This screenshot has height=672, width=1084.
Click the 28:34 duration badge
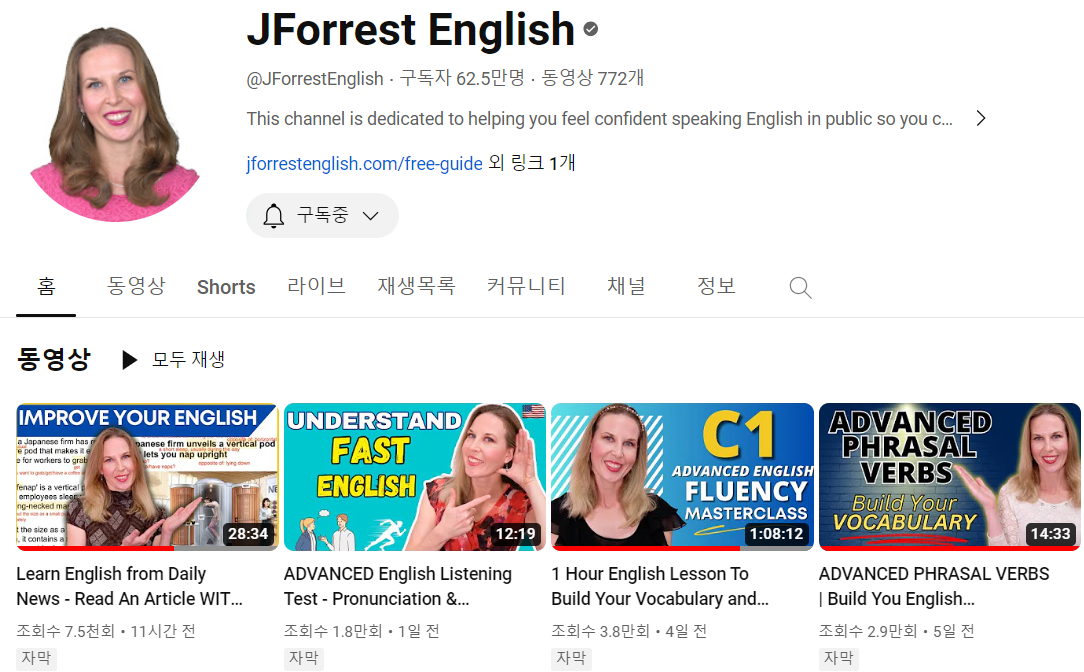point(248,534)
